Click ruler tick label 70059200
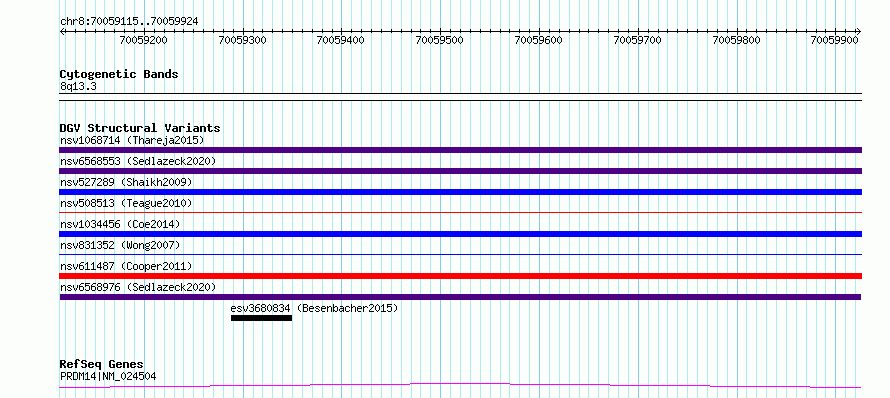This screenshot has width=890, height=398. [144, 40]
